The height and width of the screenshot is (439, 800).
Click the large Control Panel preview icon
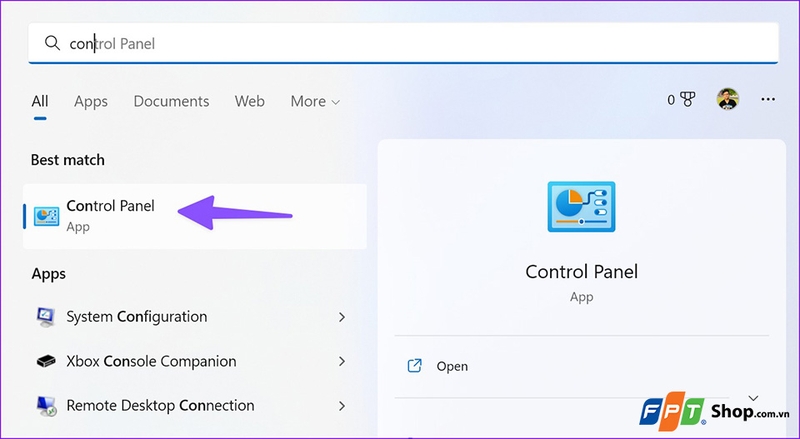tap(581, 214)
